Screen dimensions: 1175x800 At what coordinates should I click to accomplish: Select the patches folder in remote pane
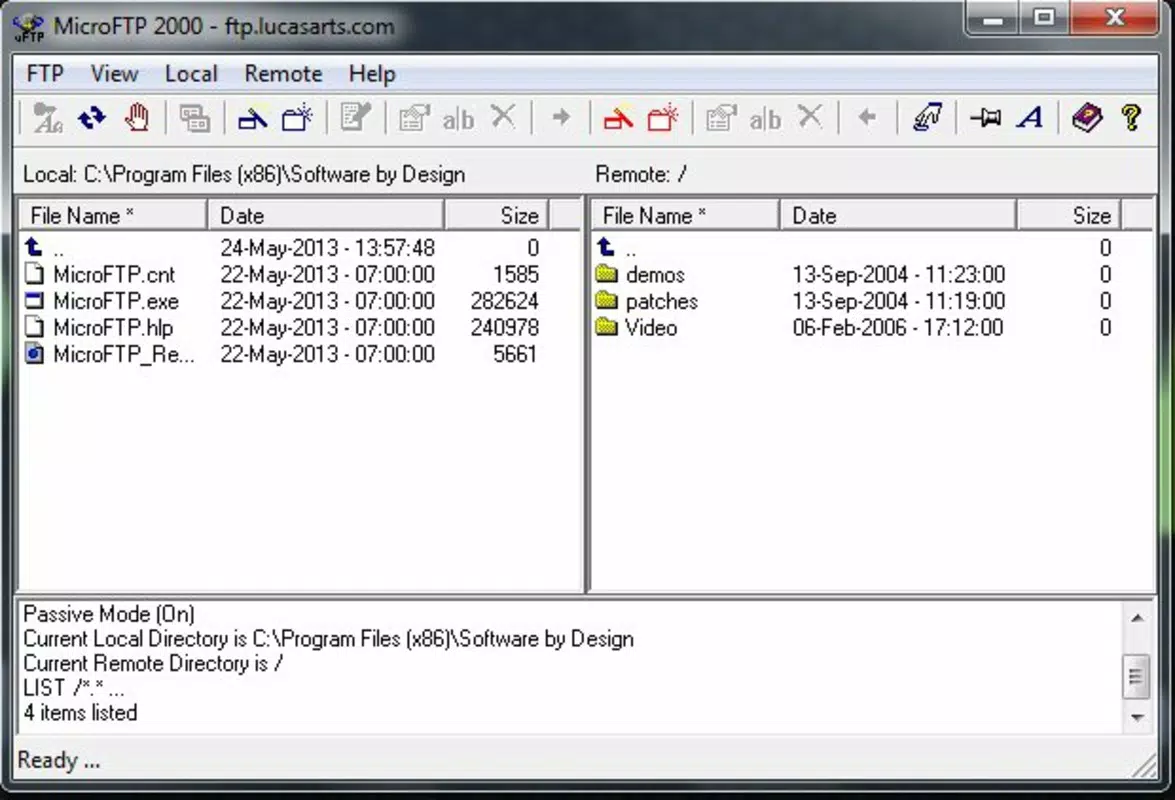(x=855, y=301)
